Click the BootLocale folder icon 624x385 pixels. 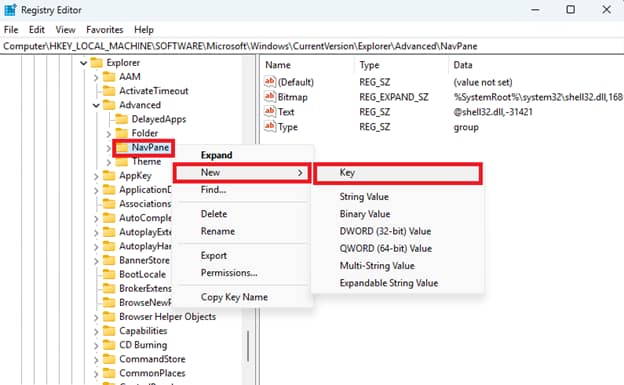pos(109,274)
